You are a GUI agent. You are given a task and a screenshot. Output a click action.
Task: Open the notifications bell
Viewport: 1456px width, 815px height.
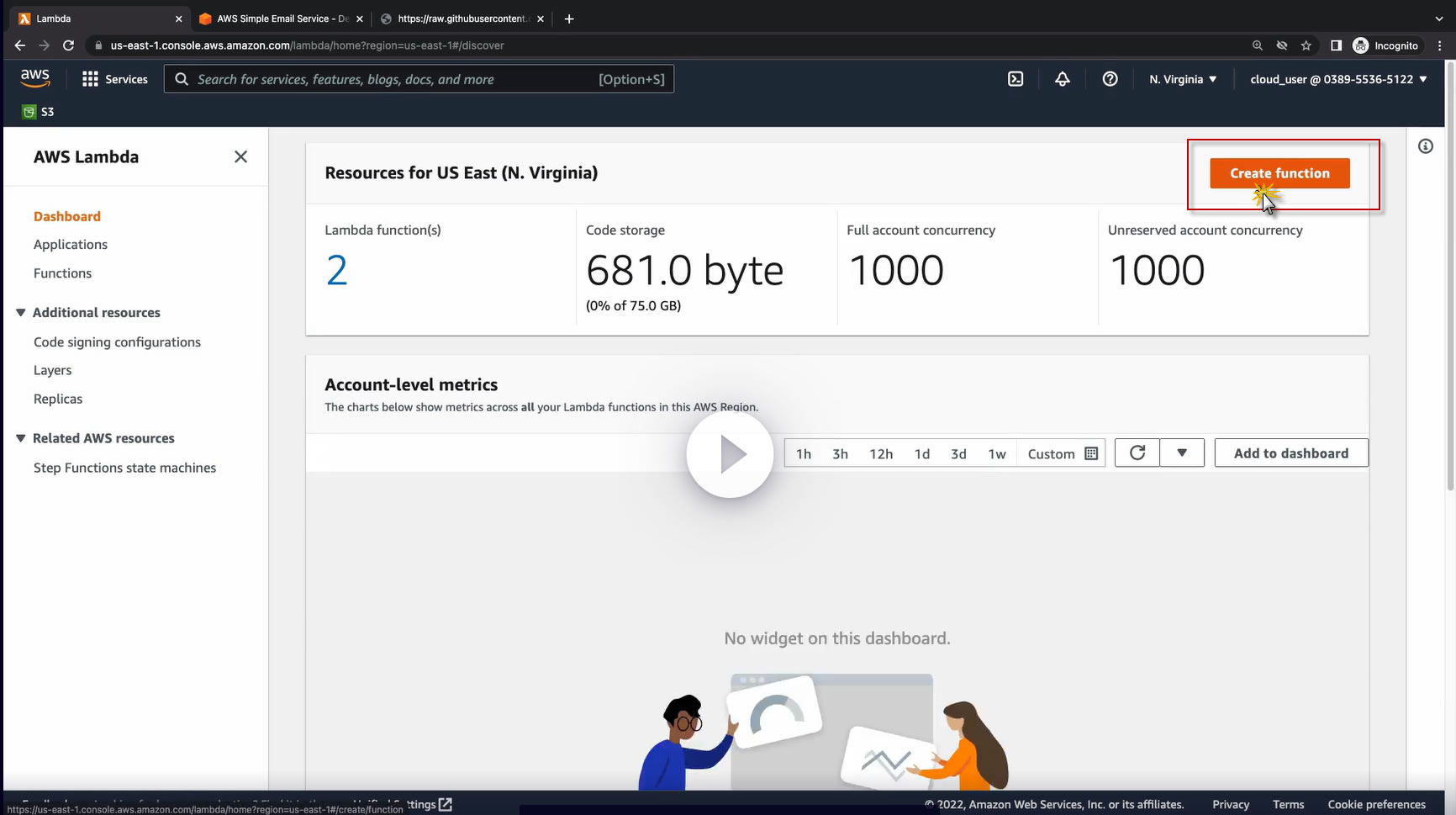point(1063,79)
